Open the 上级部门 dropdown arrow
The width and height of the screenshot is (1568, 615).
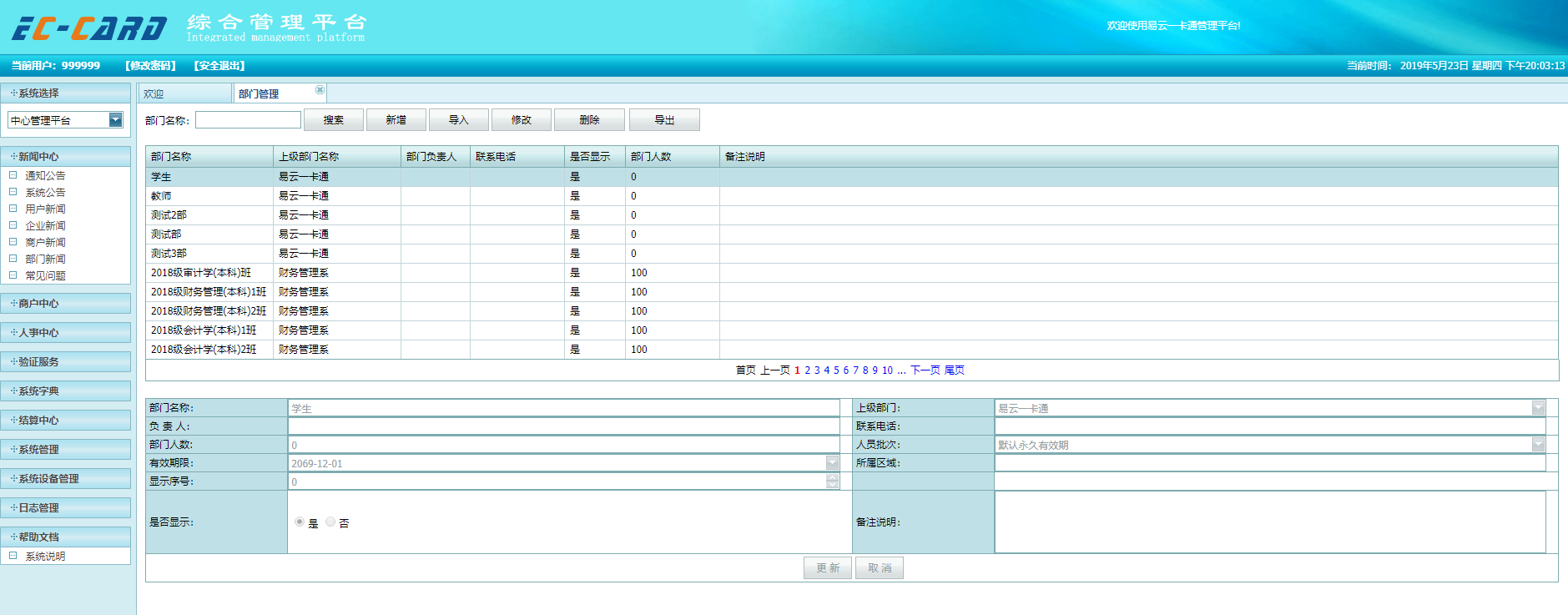click(x=1538, y=408)
